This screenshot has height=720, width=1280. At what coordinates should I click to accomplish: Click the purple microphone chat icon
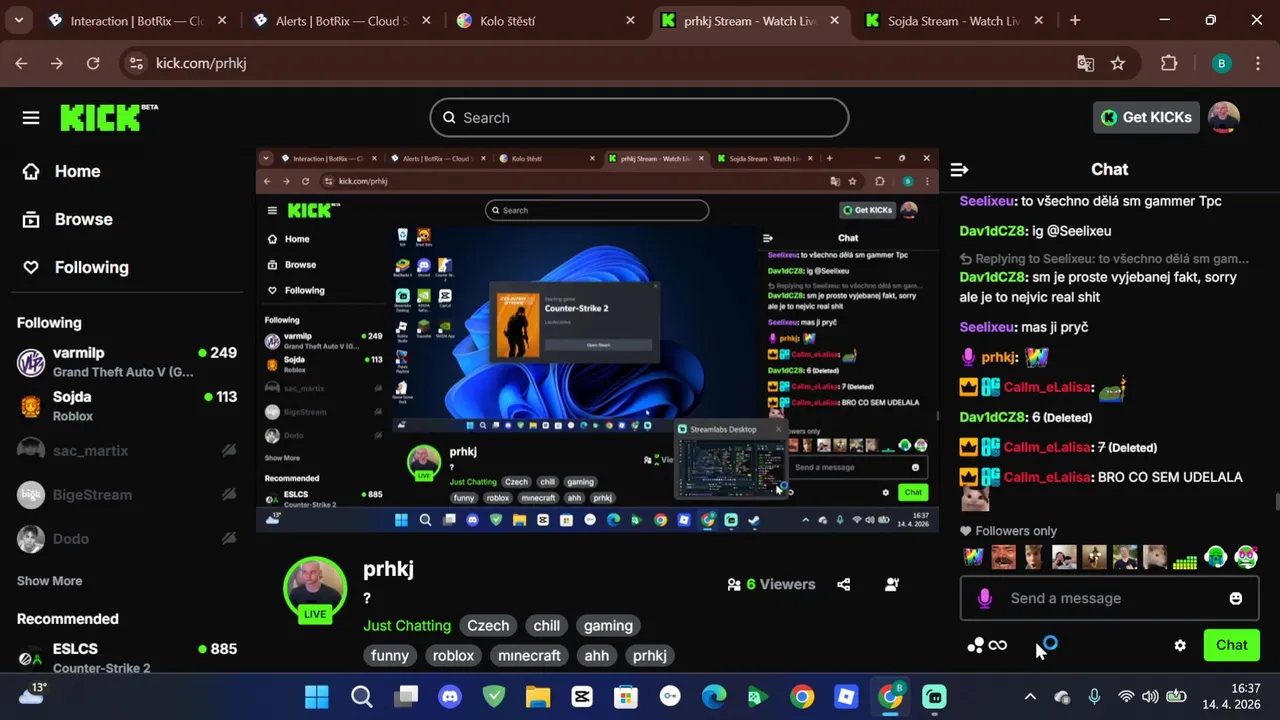pos(985,598)
